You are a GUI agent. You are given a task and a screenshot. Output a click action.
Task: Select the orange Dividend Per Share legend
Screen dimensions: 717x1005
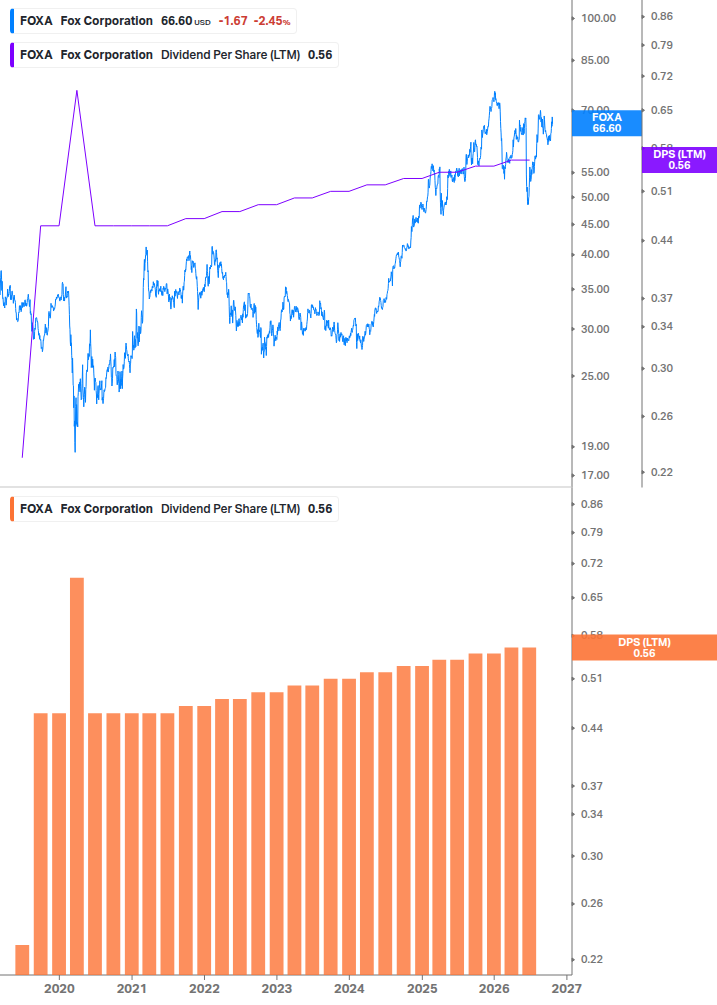174,509
